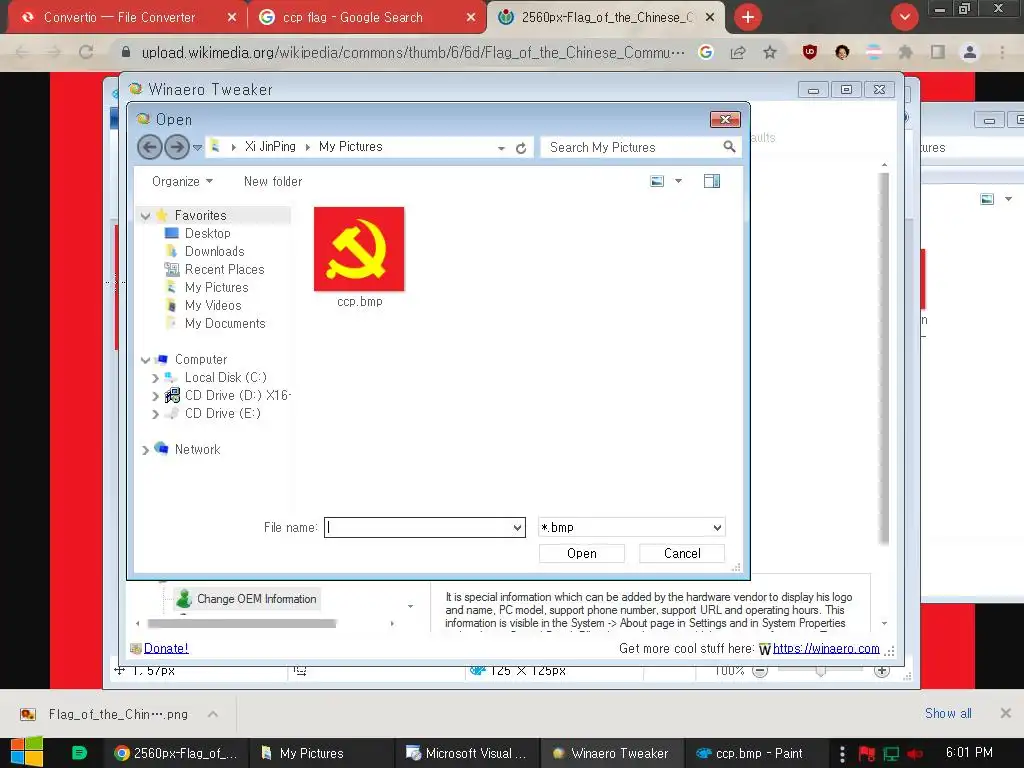The width and height of the screenshot is (1024, 768).
Task: Select My Documents in Favorites
Action: click(x=225, y=323)
